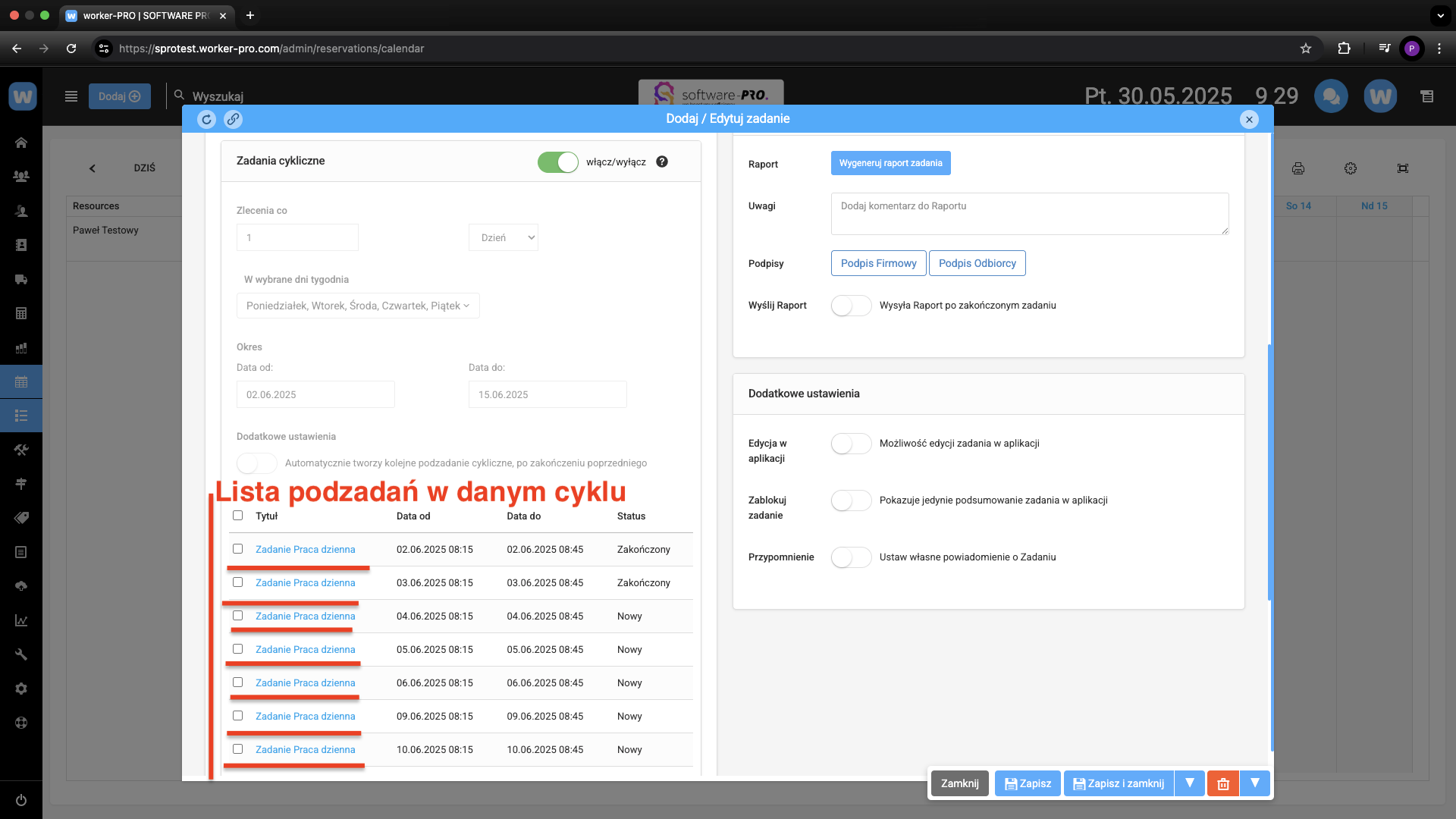The width and height of the screenshot is (1456, 819).
Task: Open the hamburger menu icon
Action: pos(71,96)
